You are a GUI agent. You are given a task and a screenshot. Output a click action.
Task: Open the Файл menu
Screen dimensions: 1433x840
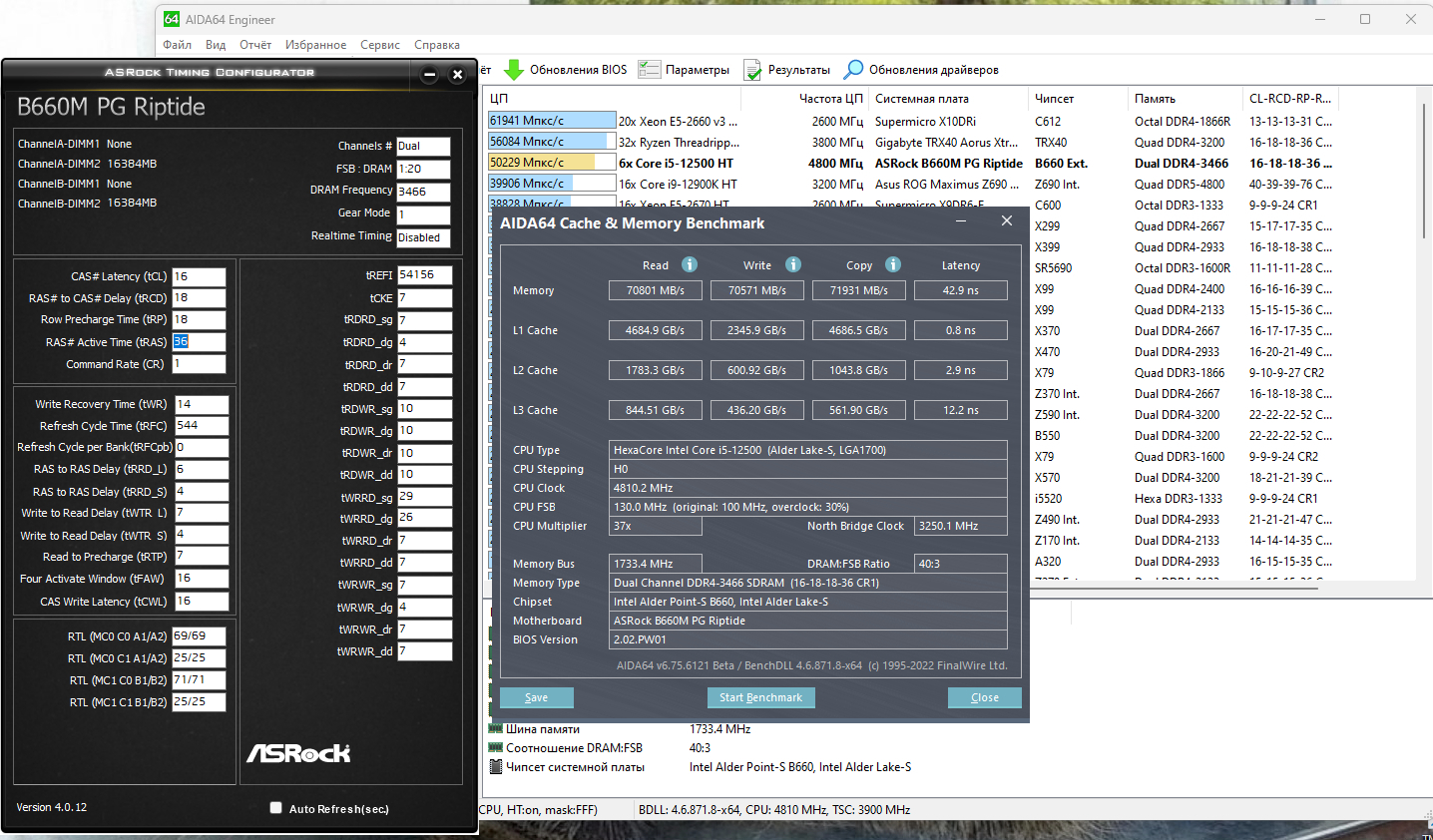pos(177,45)
